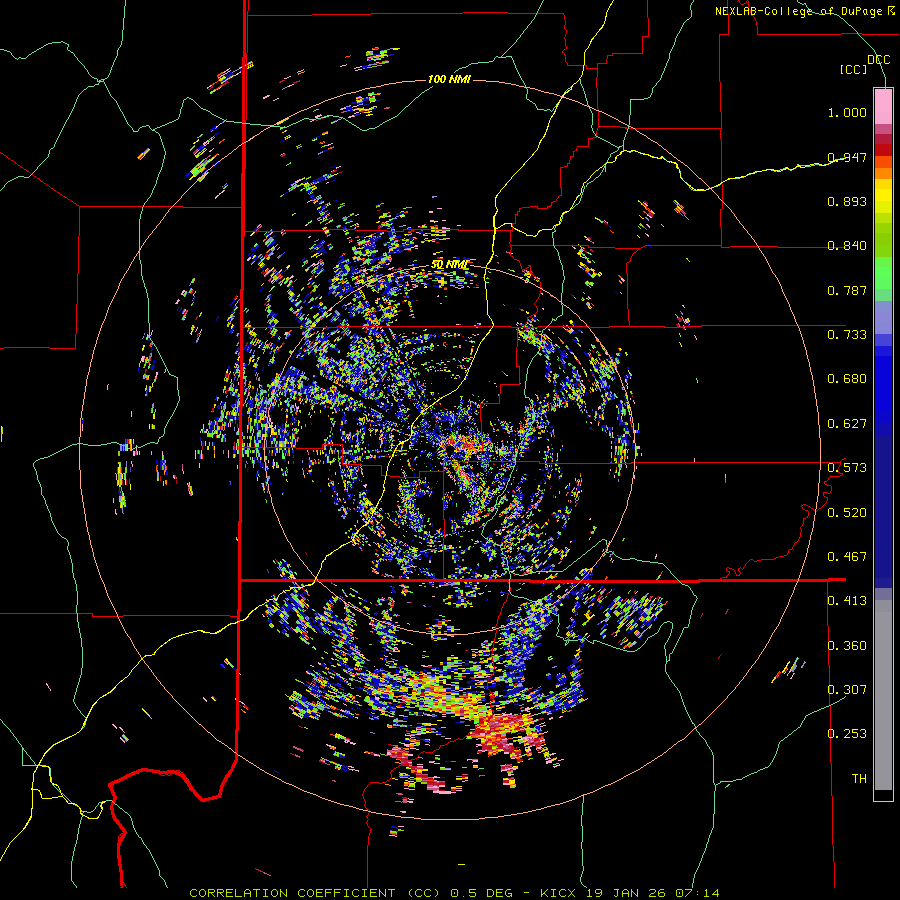Screen dimensions: 900x900
Task: Pick the gray low-value segment of the color bar
Action: click(883, 695)
